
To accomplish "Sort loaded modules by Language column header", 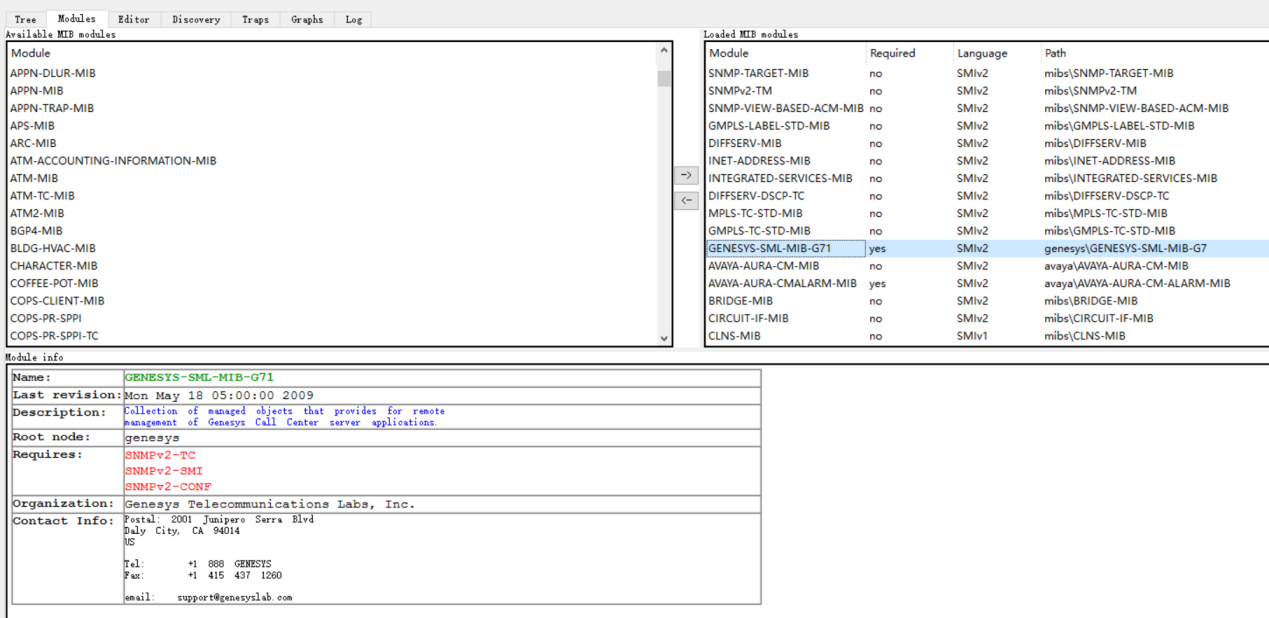I will click(982, 53).
